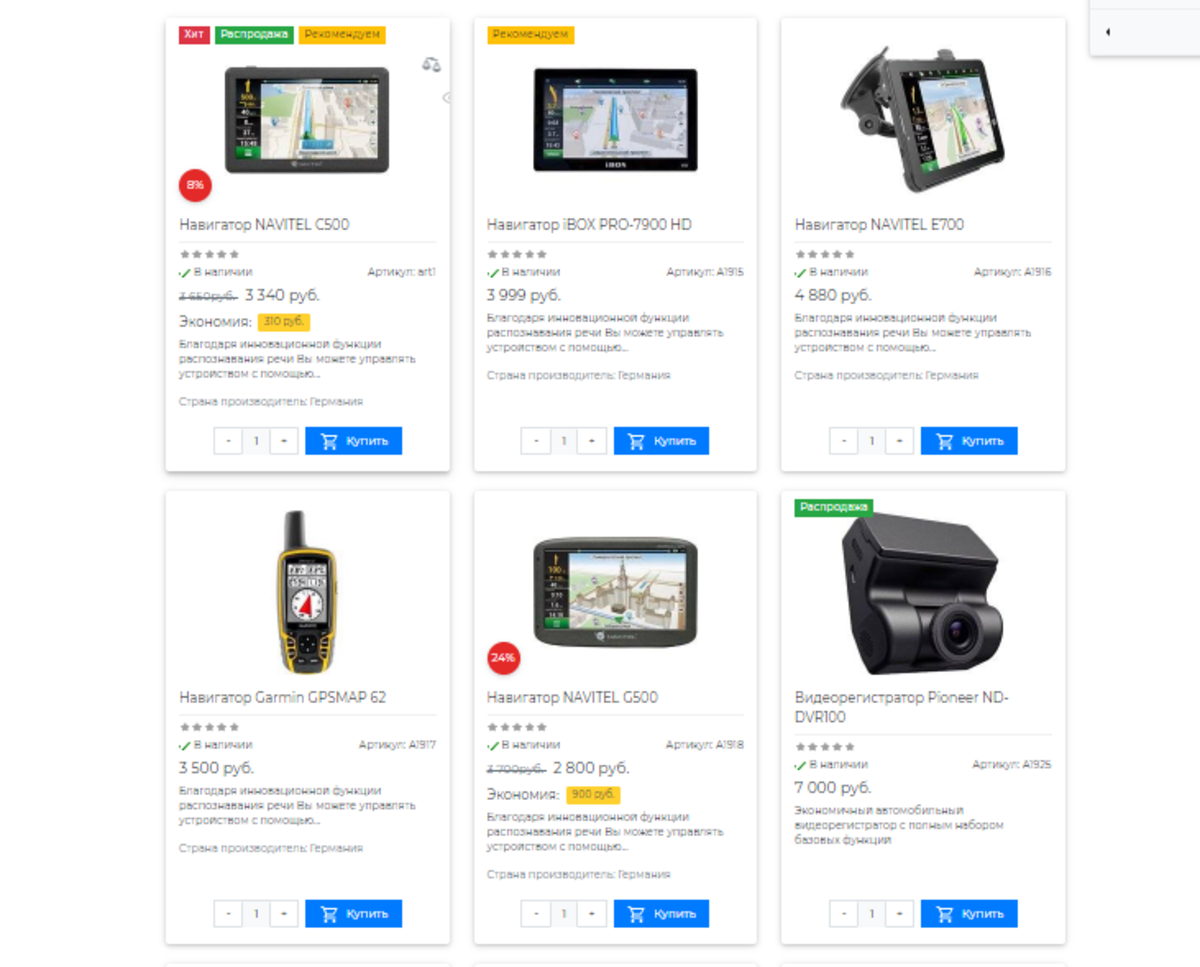
Task: Rate iBOX PRO-7900 HD with star rating
Action: (517, 254)
